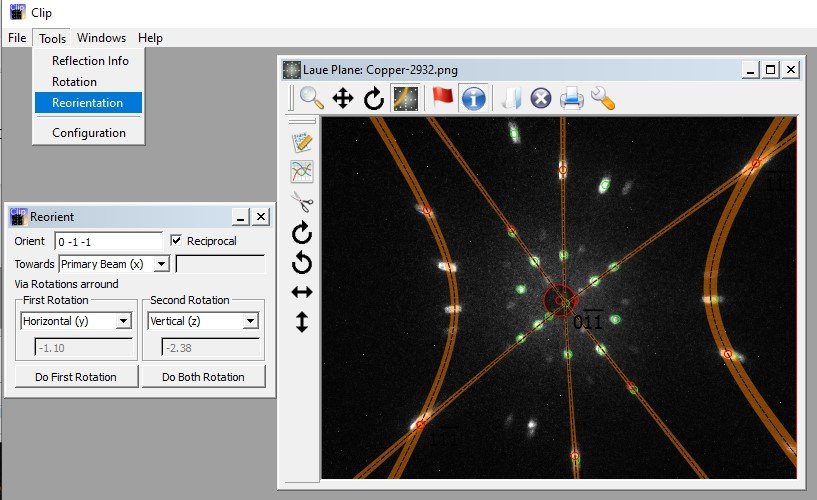
Task: Select the magnifier zoom tool
Action: coord(312,98)
